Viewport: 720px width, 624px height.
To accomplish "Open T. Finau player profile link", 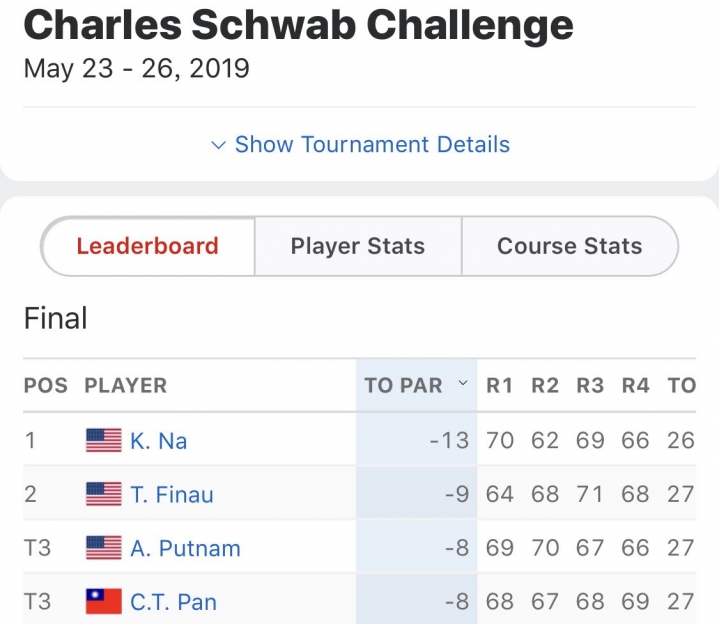I will [171, 494].
